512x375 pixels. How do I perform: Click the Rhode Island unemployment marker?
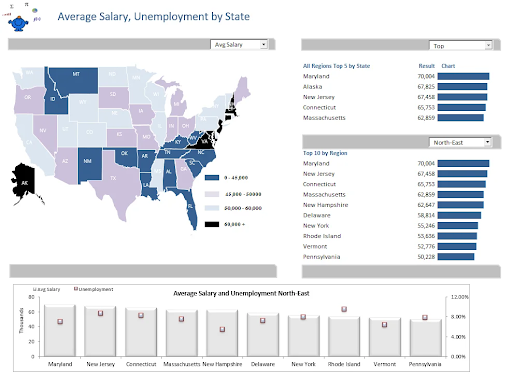point(344,309)
